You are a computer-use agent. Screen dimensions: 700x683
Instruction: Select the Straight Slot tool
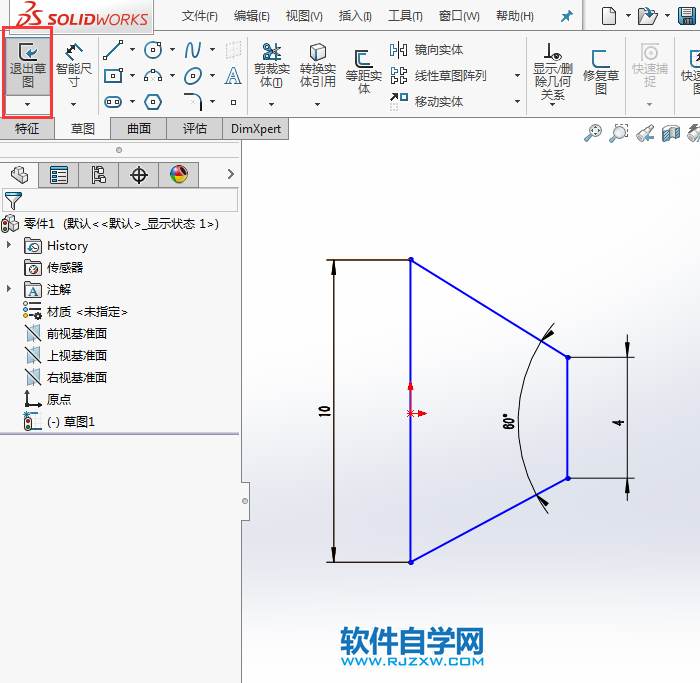click(113, 102)
